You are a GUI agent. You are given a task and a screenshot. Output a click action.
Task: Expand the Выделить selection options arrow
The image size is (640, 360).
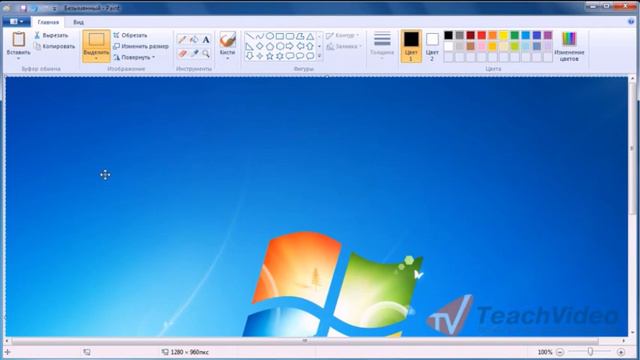click(x=96, y=59)
